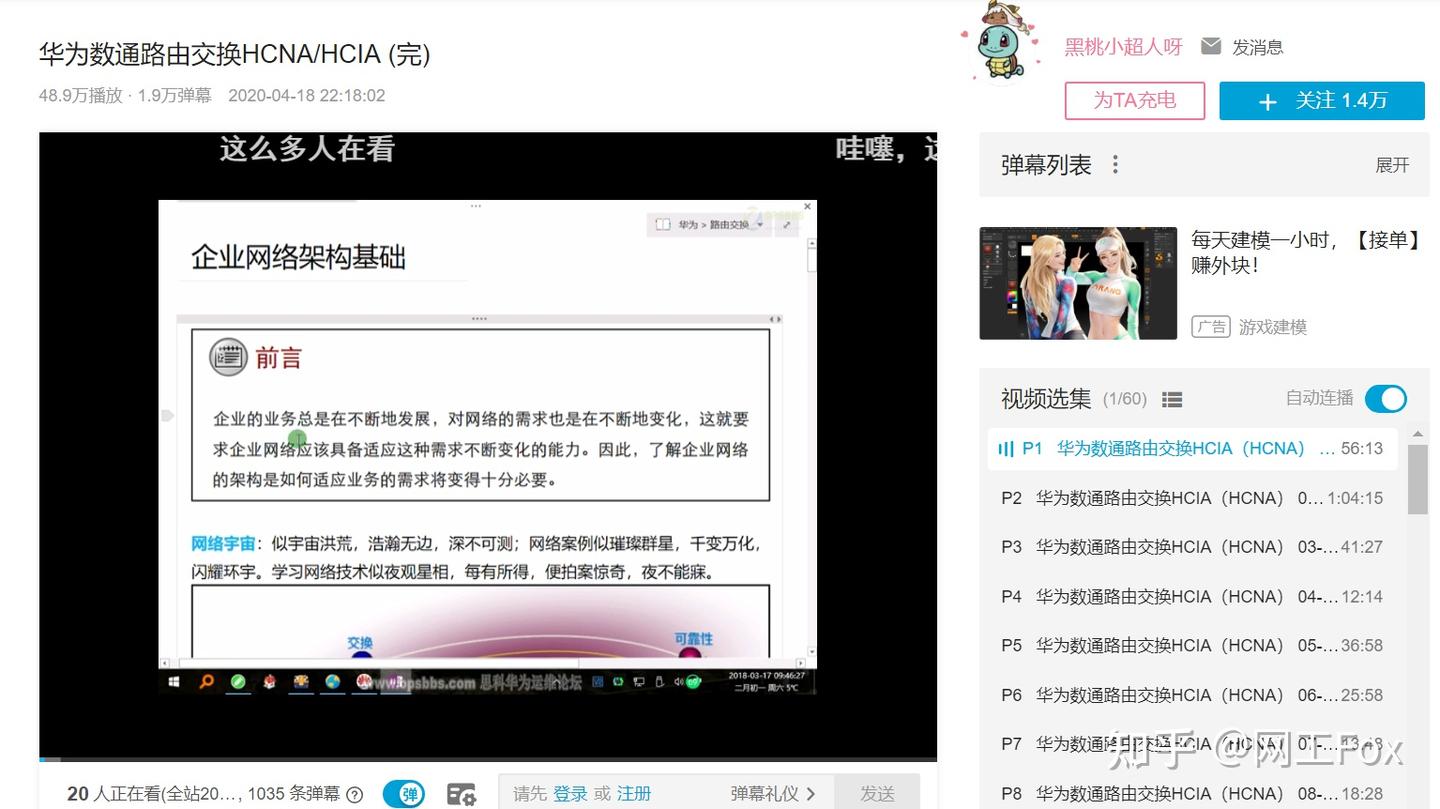Open the danmaku settings gear icon
Viewport: 1440px width, 809px height.
[461, 794]
